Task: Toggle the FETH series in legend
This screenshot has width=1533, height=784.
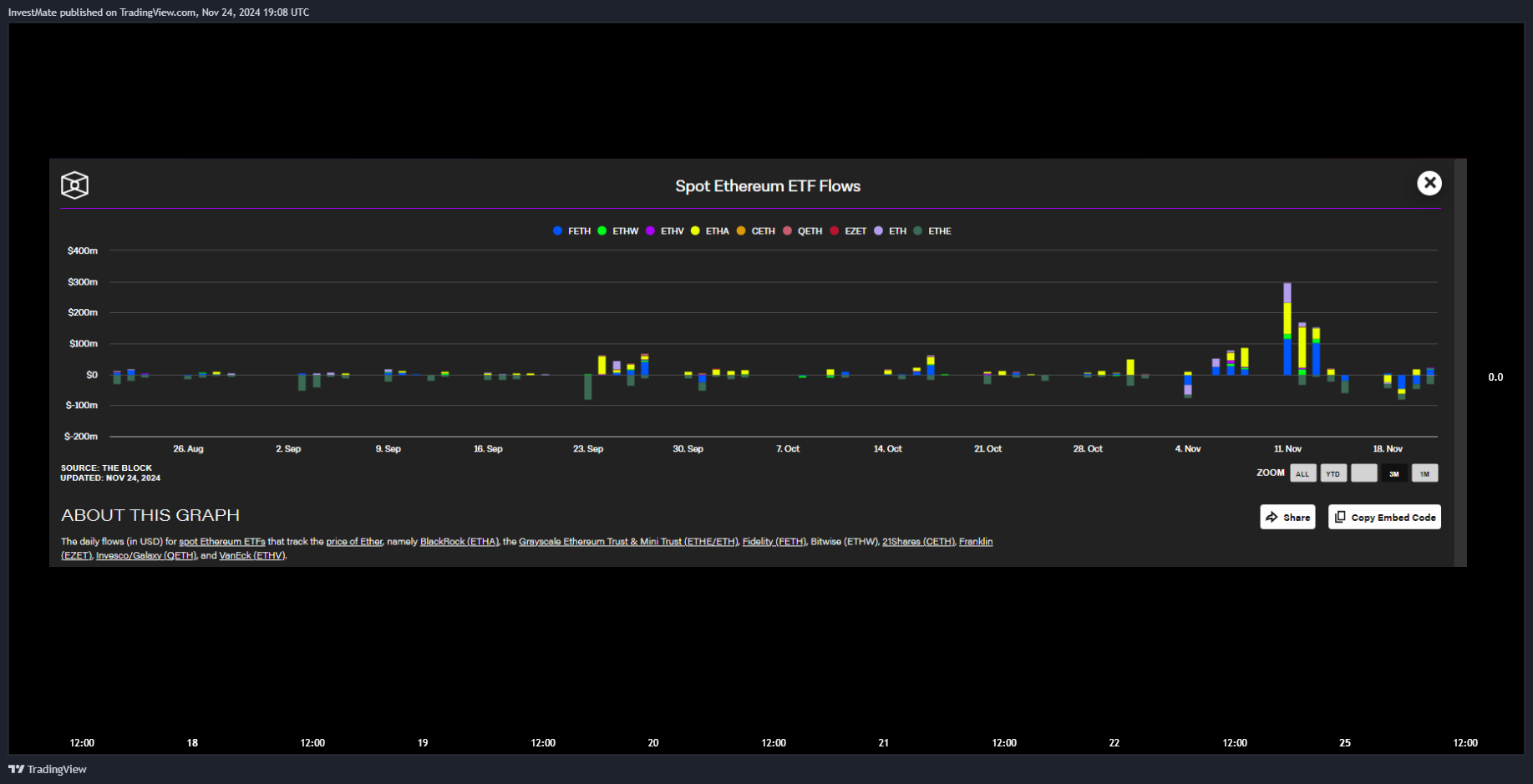Action: point(572,231)
